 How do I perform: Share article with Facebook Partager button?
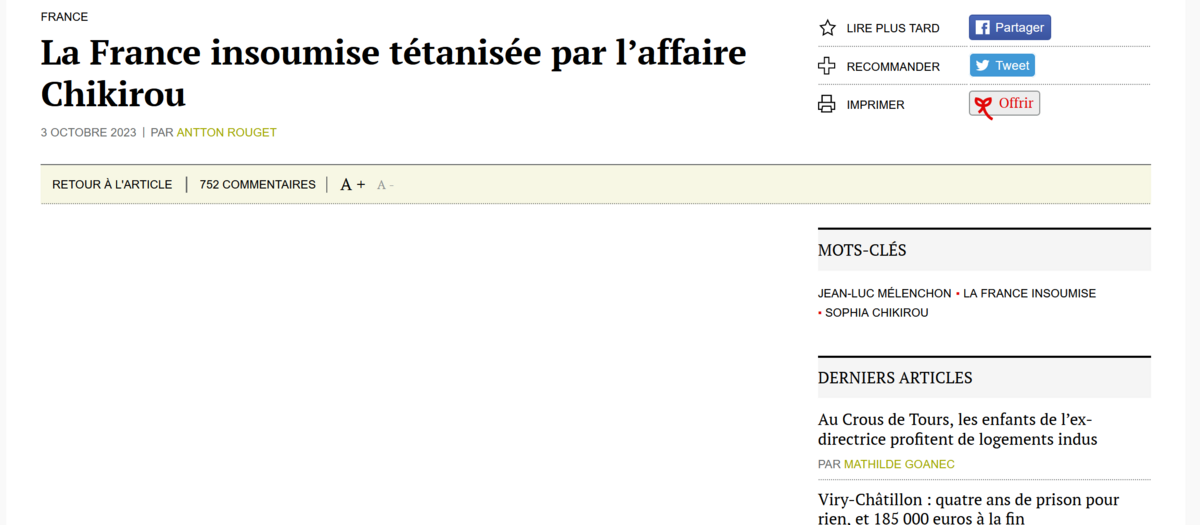[1009, 28]
